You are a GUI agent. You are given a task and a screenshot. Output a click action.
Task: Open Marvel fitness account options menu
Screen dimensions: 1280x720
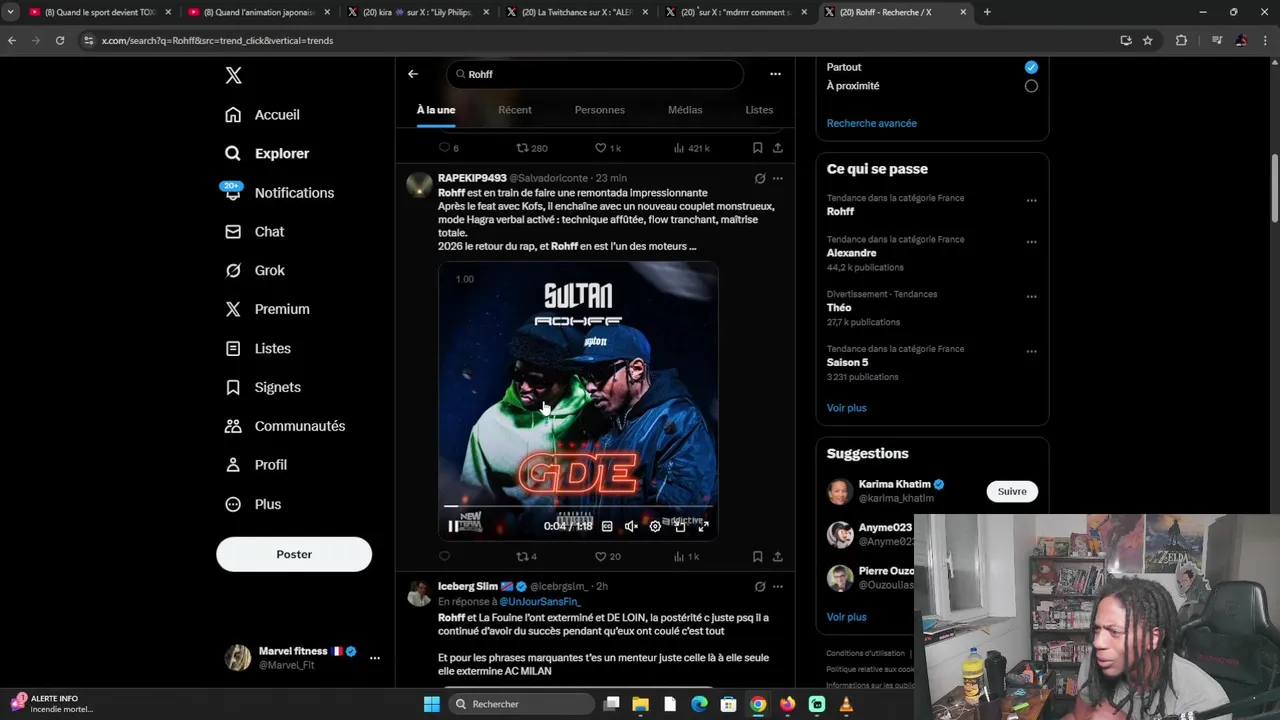coord(375,658)
